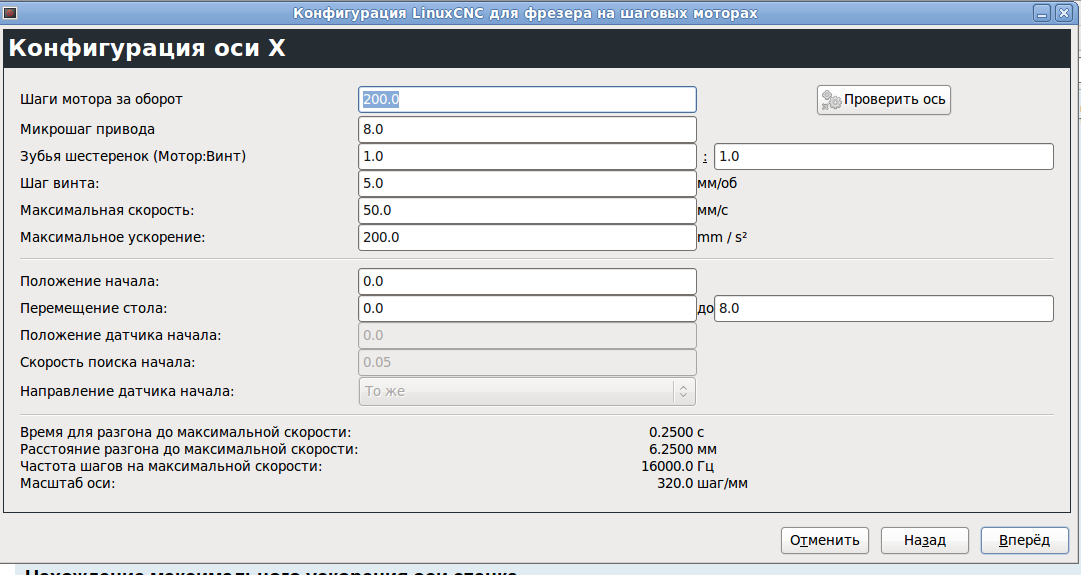
Task: Click the window icon in title bar corner
Action: pos(10,12)
